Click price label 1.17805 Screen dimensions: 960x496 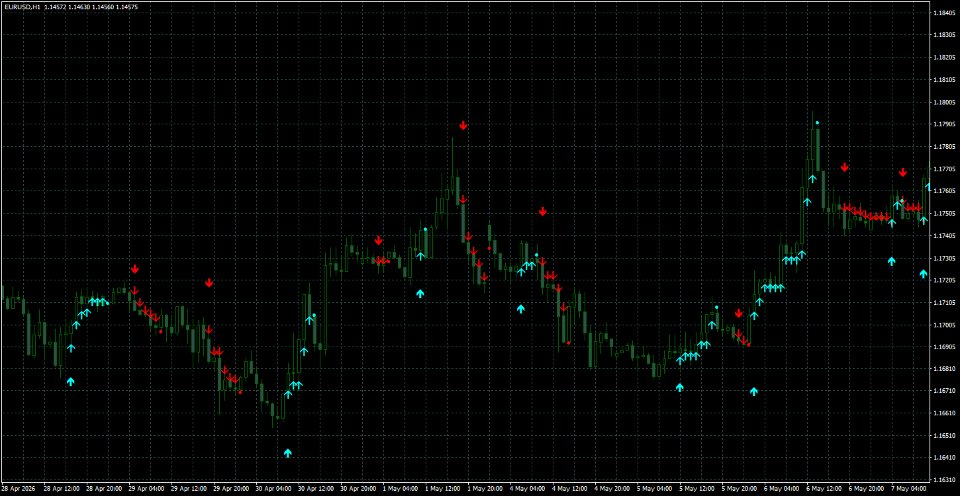point(943,146)
